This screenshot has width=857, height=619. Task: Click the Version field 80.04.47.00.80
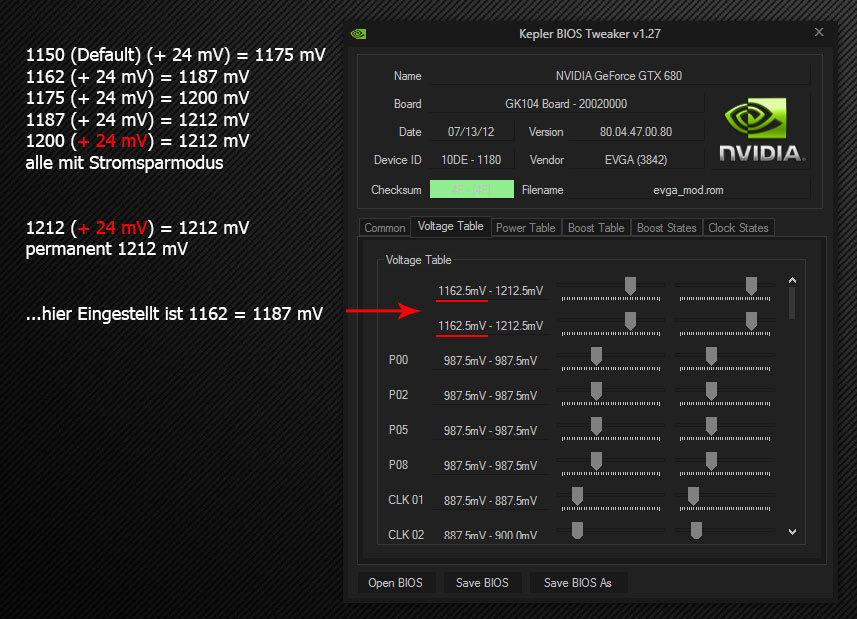tap(636, 132)
